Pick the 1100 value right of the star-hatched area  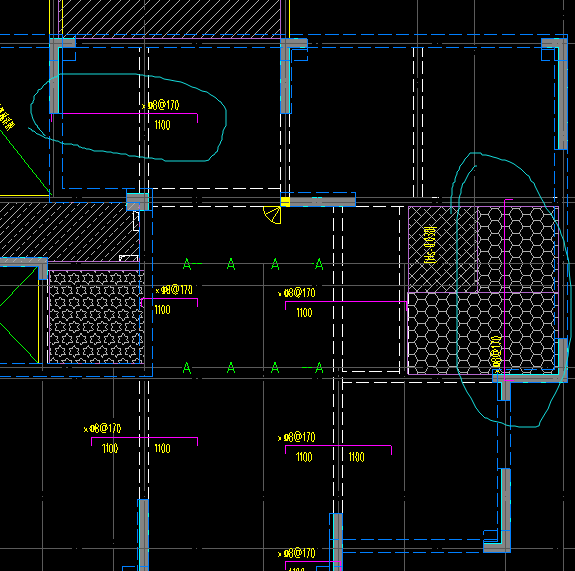162,310
